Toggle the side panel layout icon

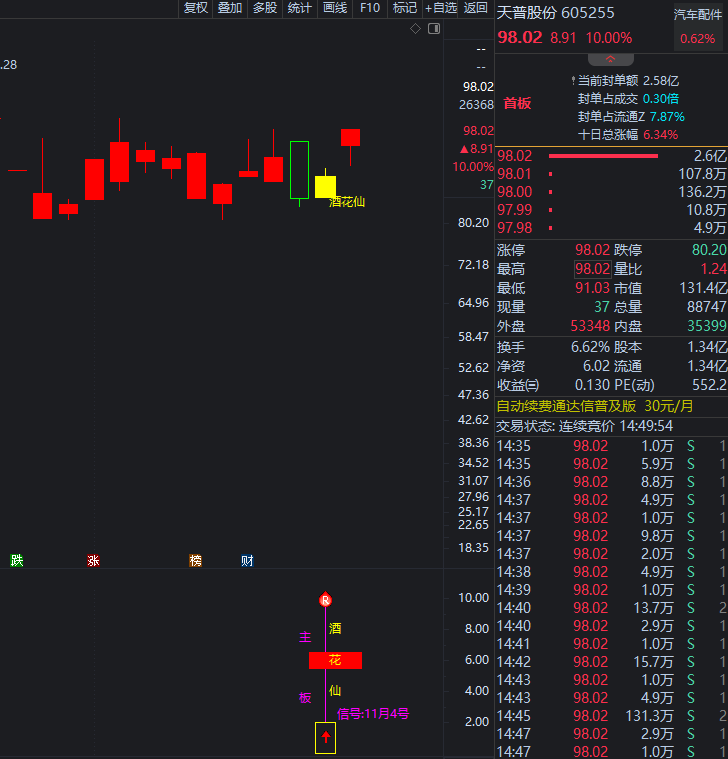click(x=433, y=29)
